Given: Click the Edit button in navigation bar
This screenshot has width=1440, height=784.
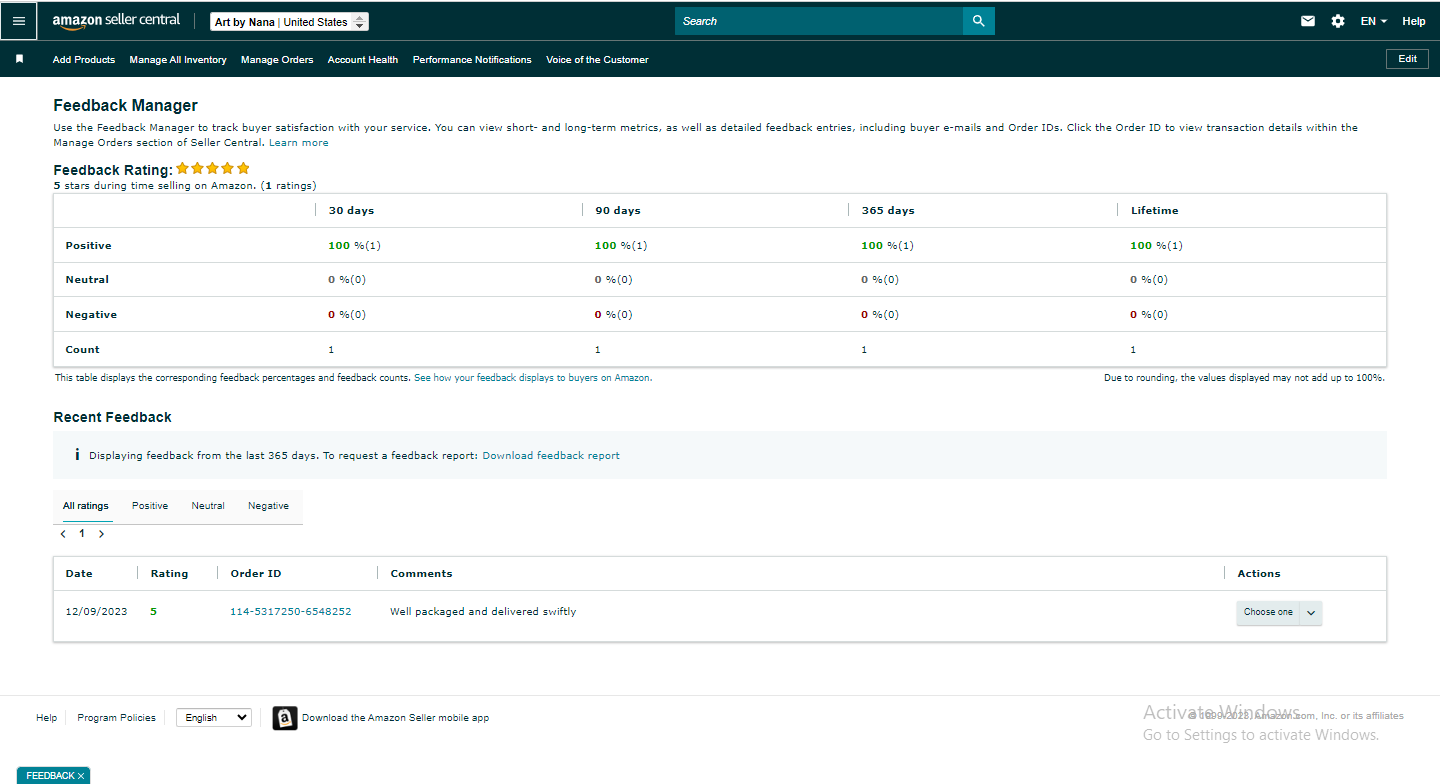Looking at the screenshot, I should coord(1407,59).
